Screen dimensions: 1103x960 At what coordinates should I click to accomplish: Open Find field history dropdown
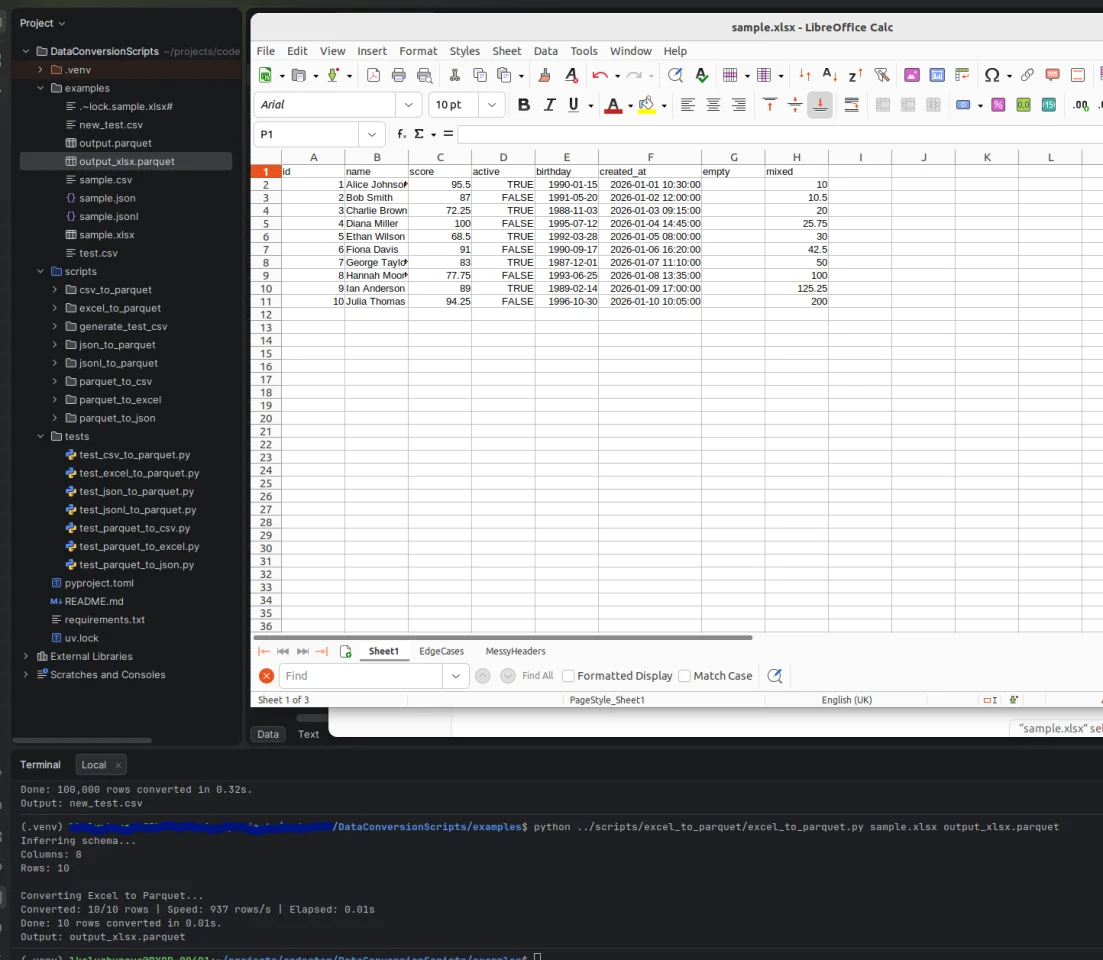(x=456, y=676)
